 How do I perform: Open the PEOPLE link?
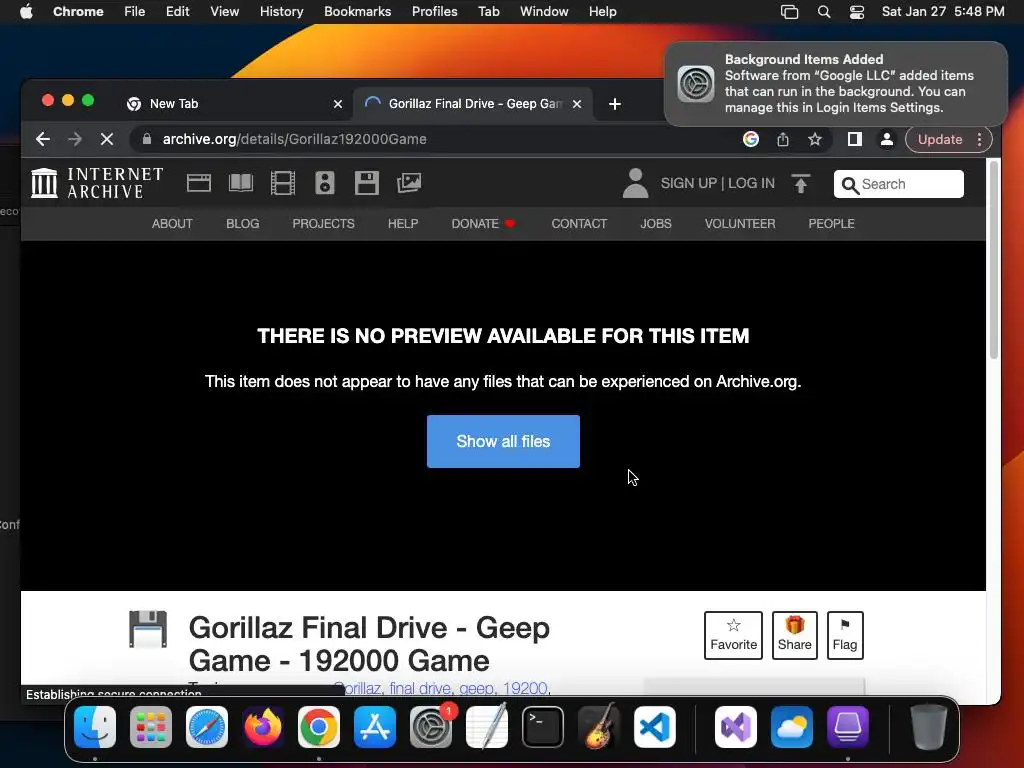[831, 223]
